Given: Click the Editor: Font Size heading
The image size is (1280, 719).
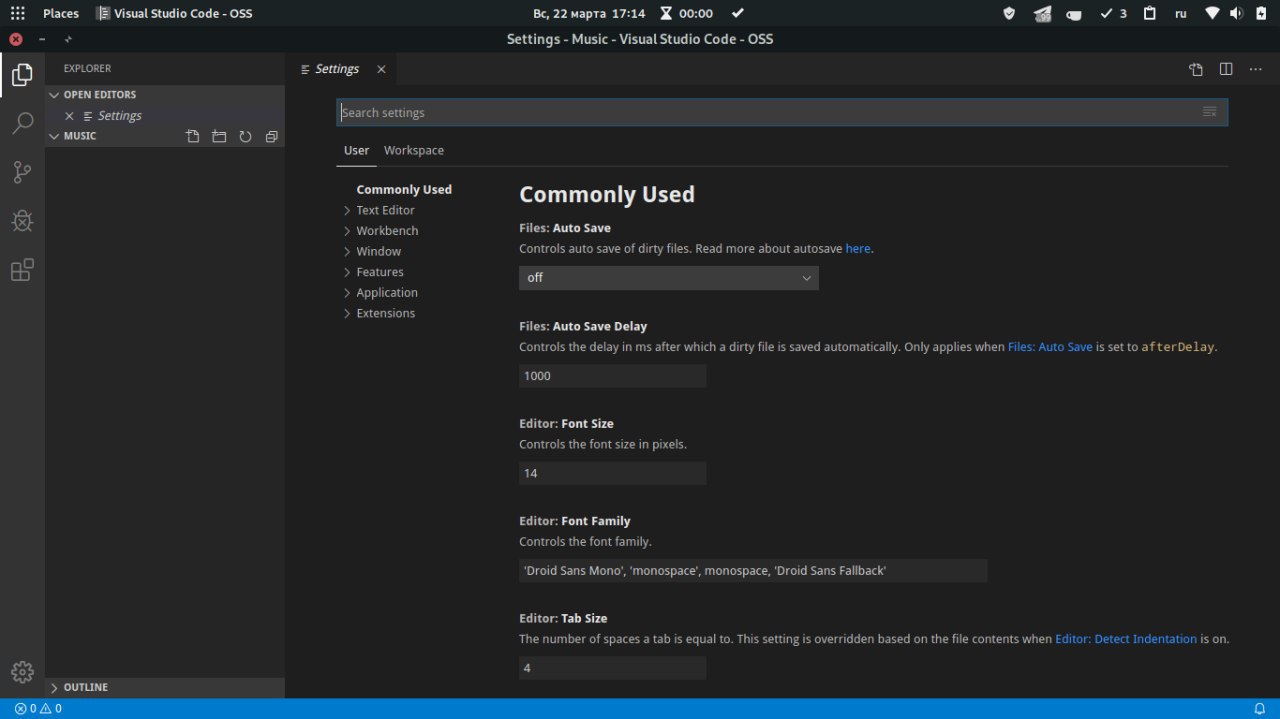Looking at the screenshot, I should [x=566, y=424].
